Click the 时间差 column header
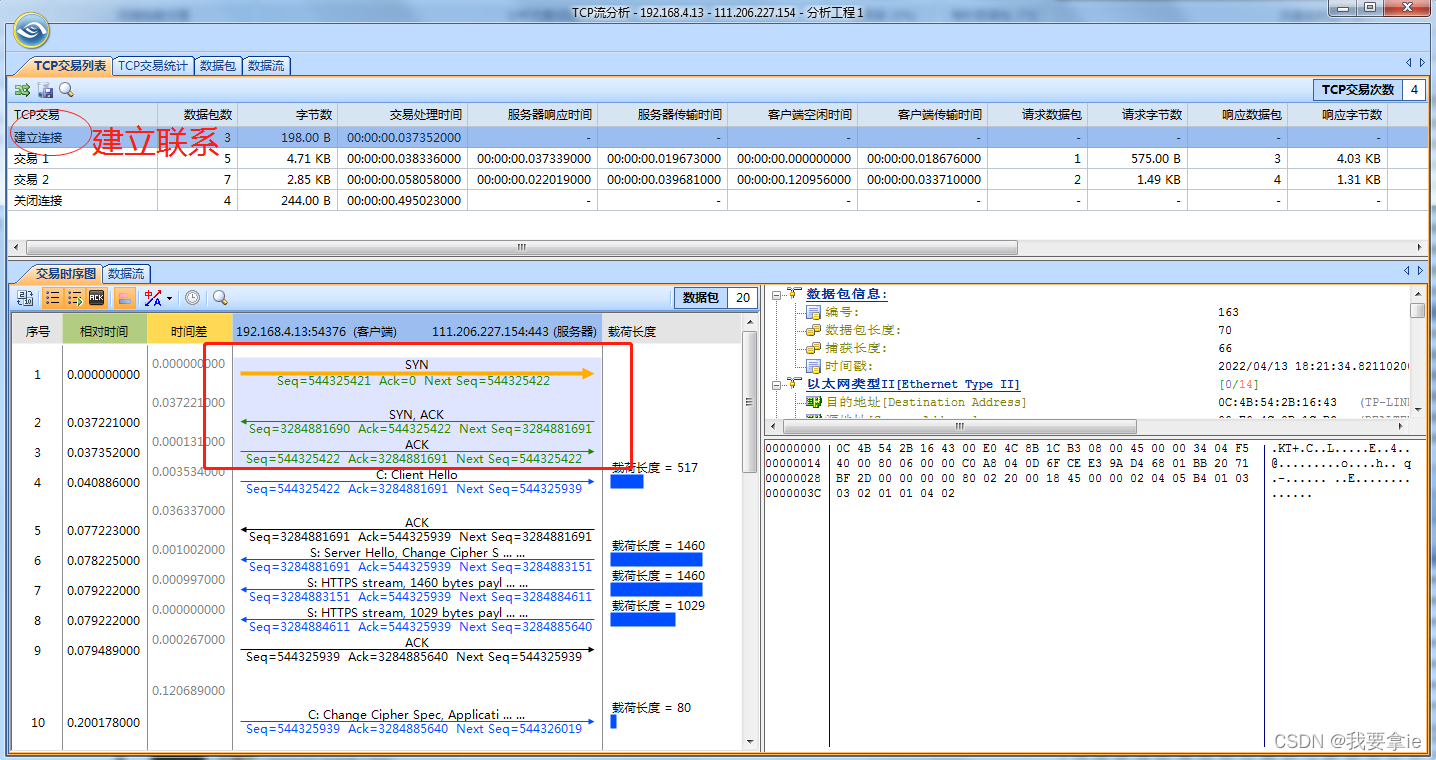Screen dimensions: 1436x760 tap(189, 331)
